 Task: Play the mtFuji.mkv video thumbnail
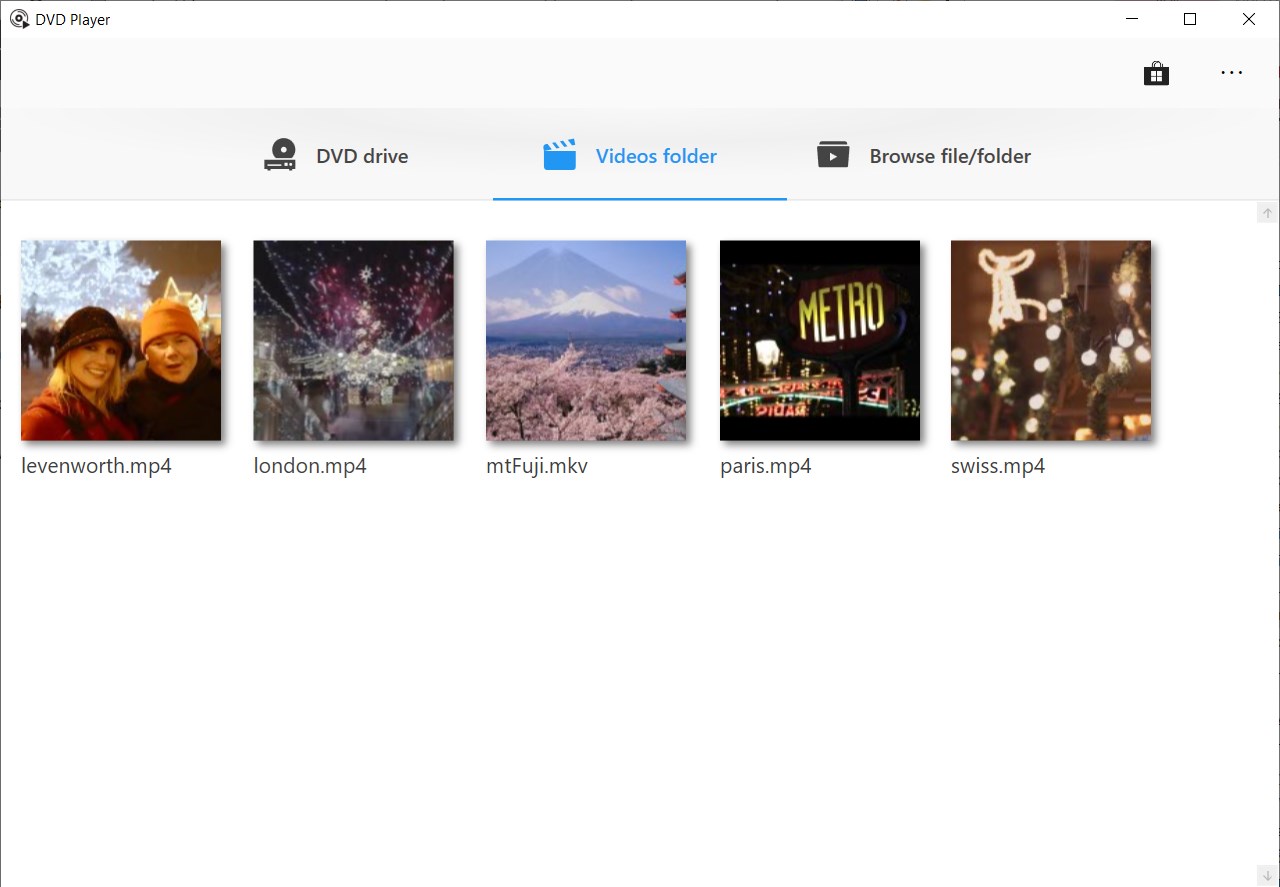tap(586, 339)
